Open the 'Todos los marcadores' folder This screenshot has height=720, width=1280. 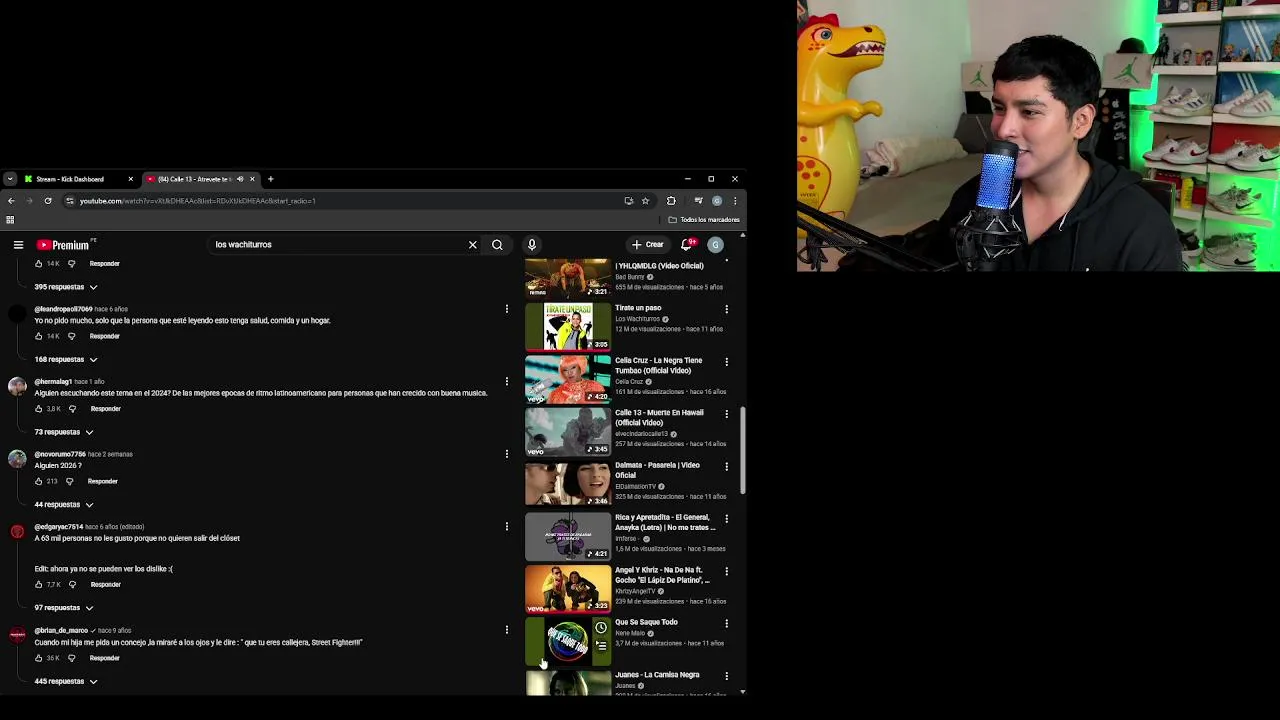705,220
